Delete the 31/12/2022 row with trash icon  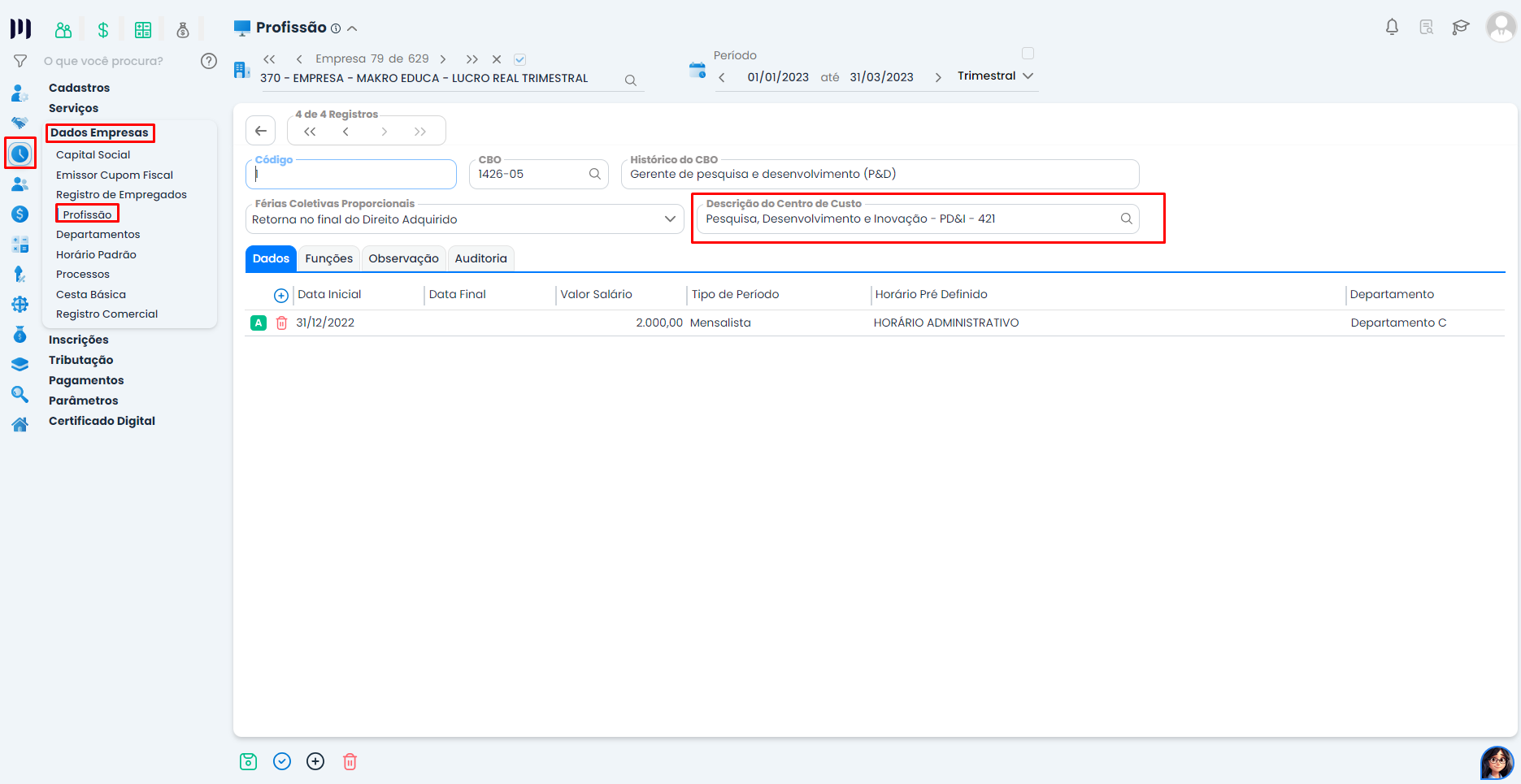point(282,323)
